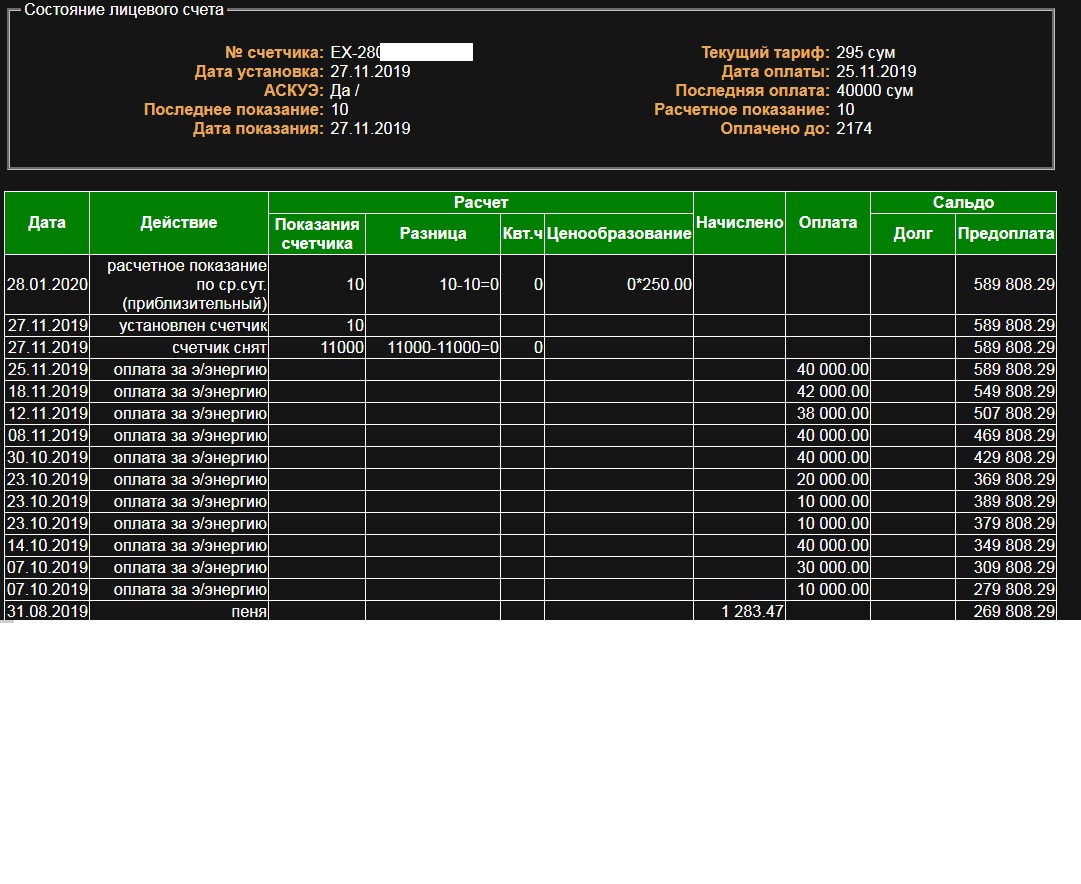The image size is (1081, 884).
Task: Select the "Долг" column header
Action: pyautogui.click(x=912, y=233)
